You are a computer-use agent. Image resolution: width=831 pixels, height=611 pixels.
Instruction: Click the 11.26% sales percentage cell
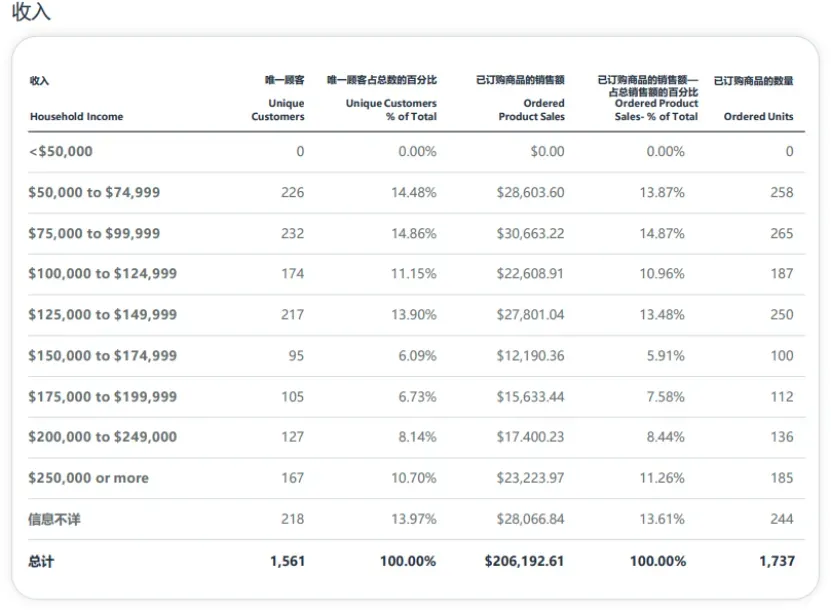(x=662, y=478)
